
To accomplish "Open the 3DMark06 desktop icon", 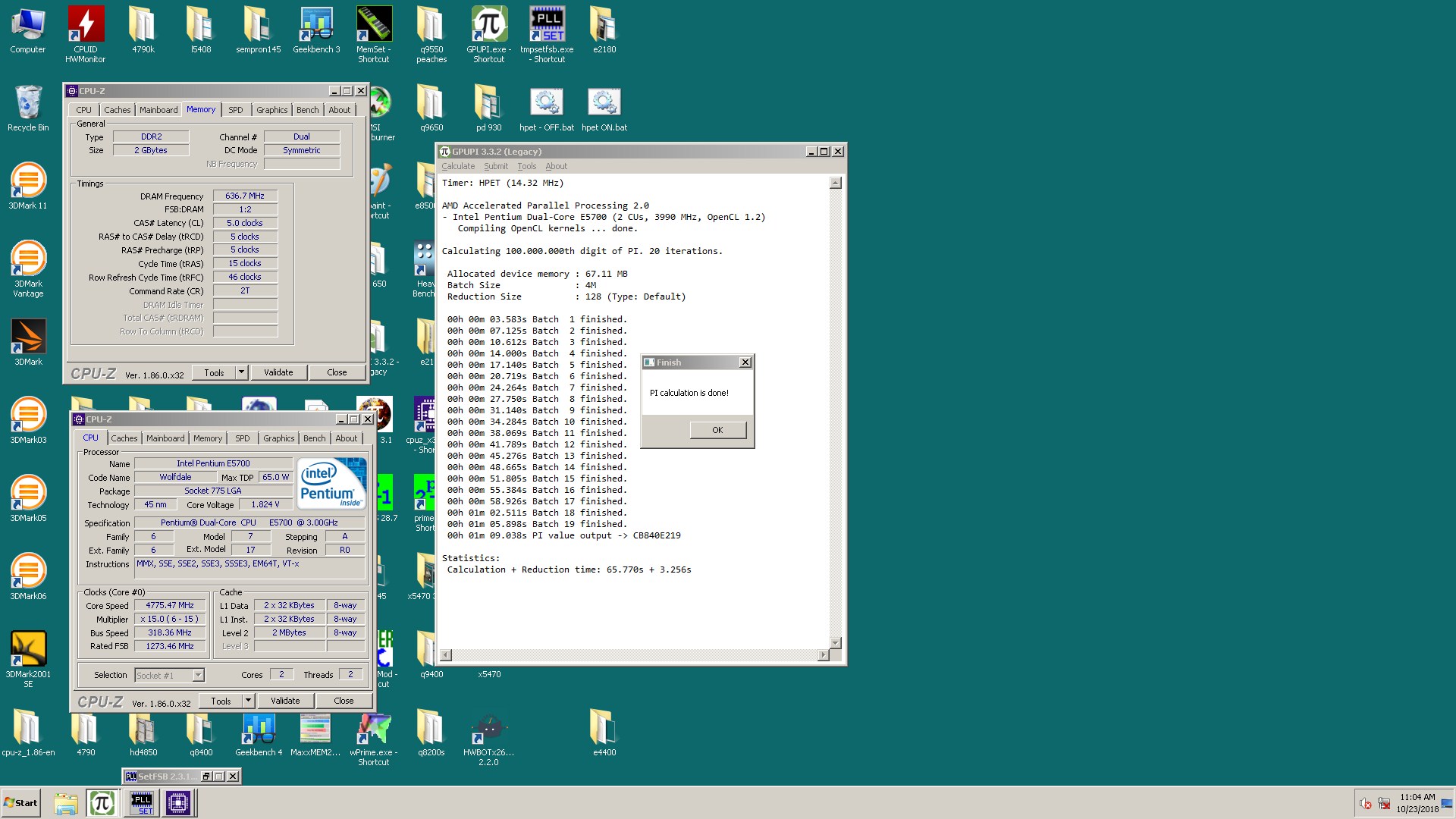I will pos(28,577).
